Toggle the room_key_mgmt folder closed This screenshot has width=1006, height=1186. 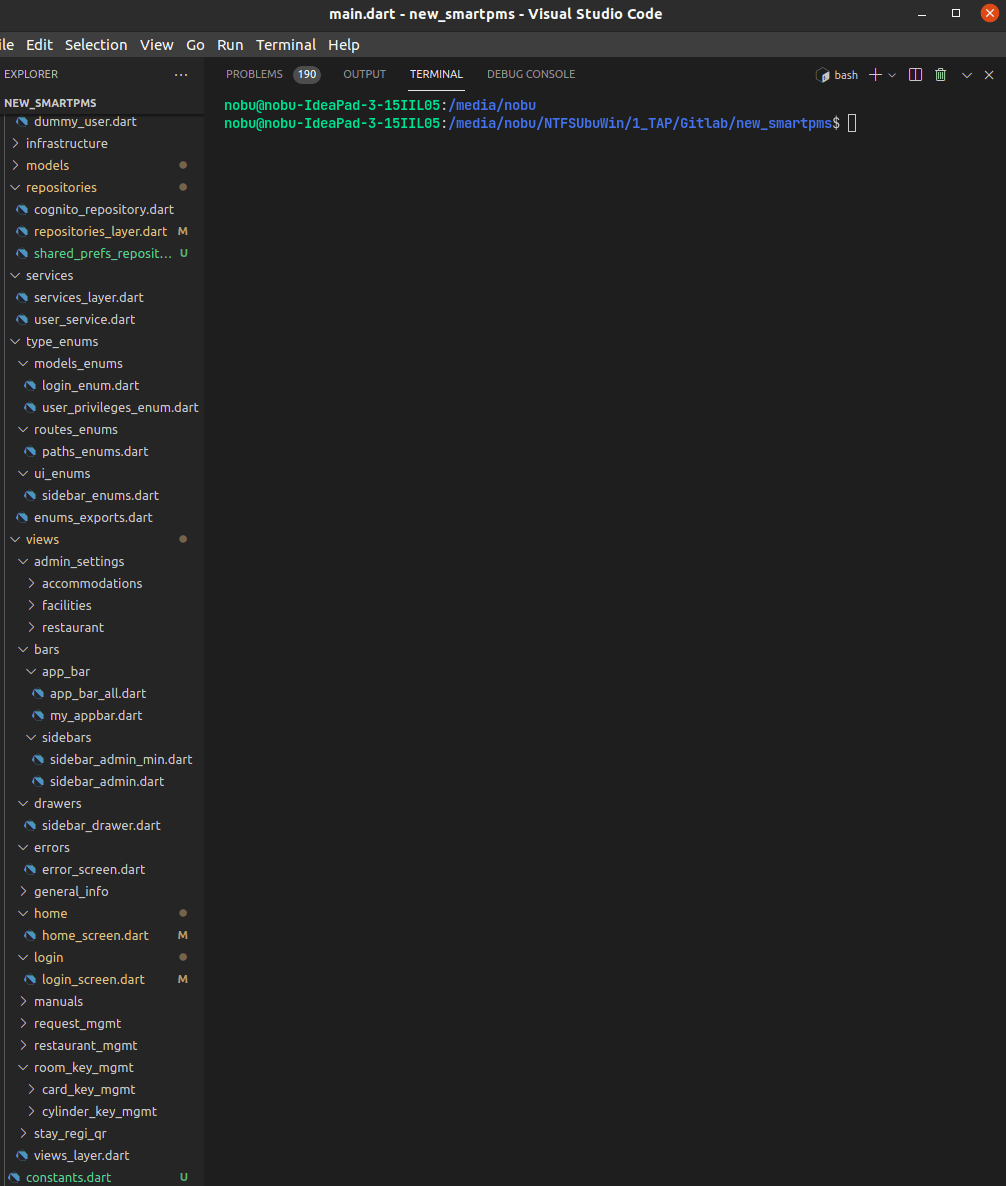pyautogui.click(x=84, y=1067)
